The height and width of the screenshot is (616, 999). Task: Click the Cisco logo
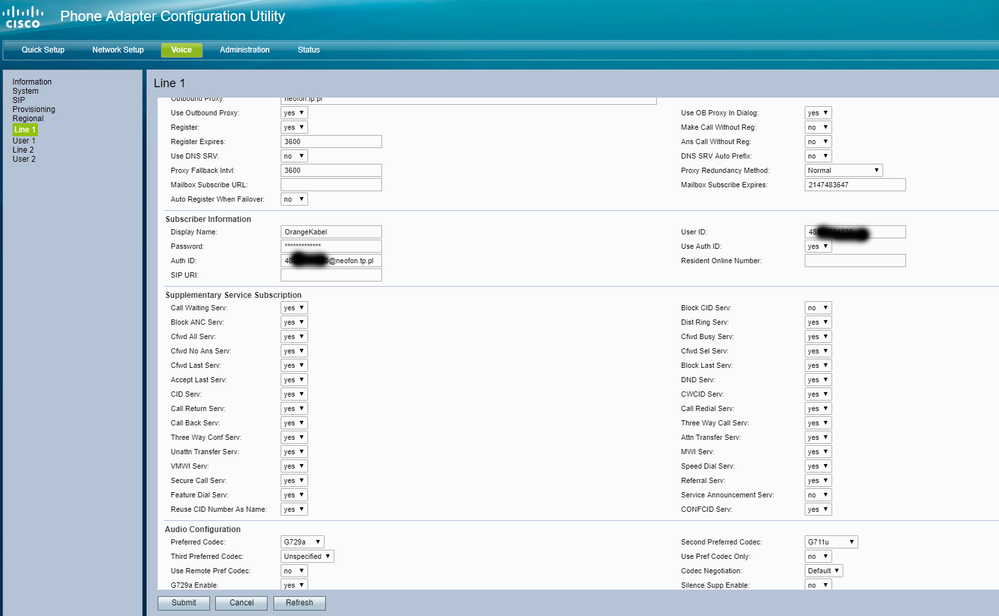[x=22, y=17]
